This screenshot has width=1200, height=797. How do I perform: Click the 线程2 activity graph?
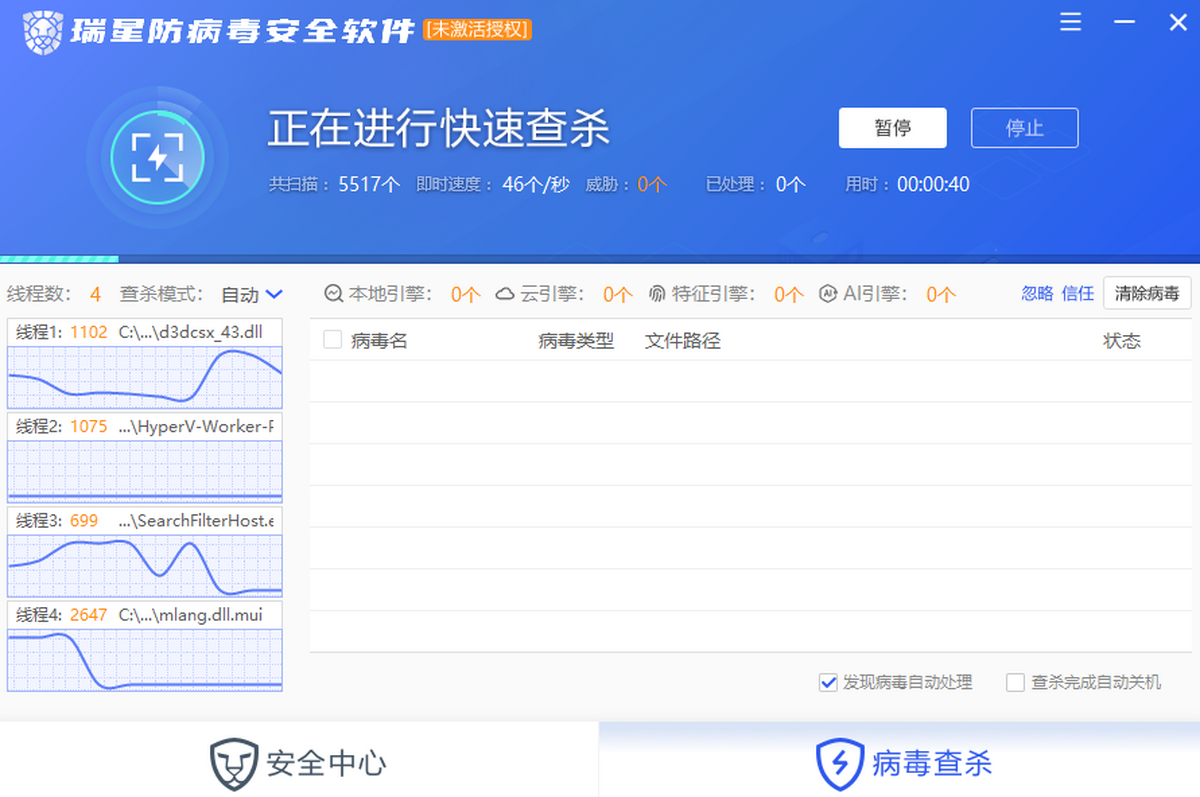tap(145, 471)
